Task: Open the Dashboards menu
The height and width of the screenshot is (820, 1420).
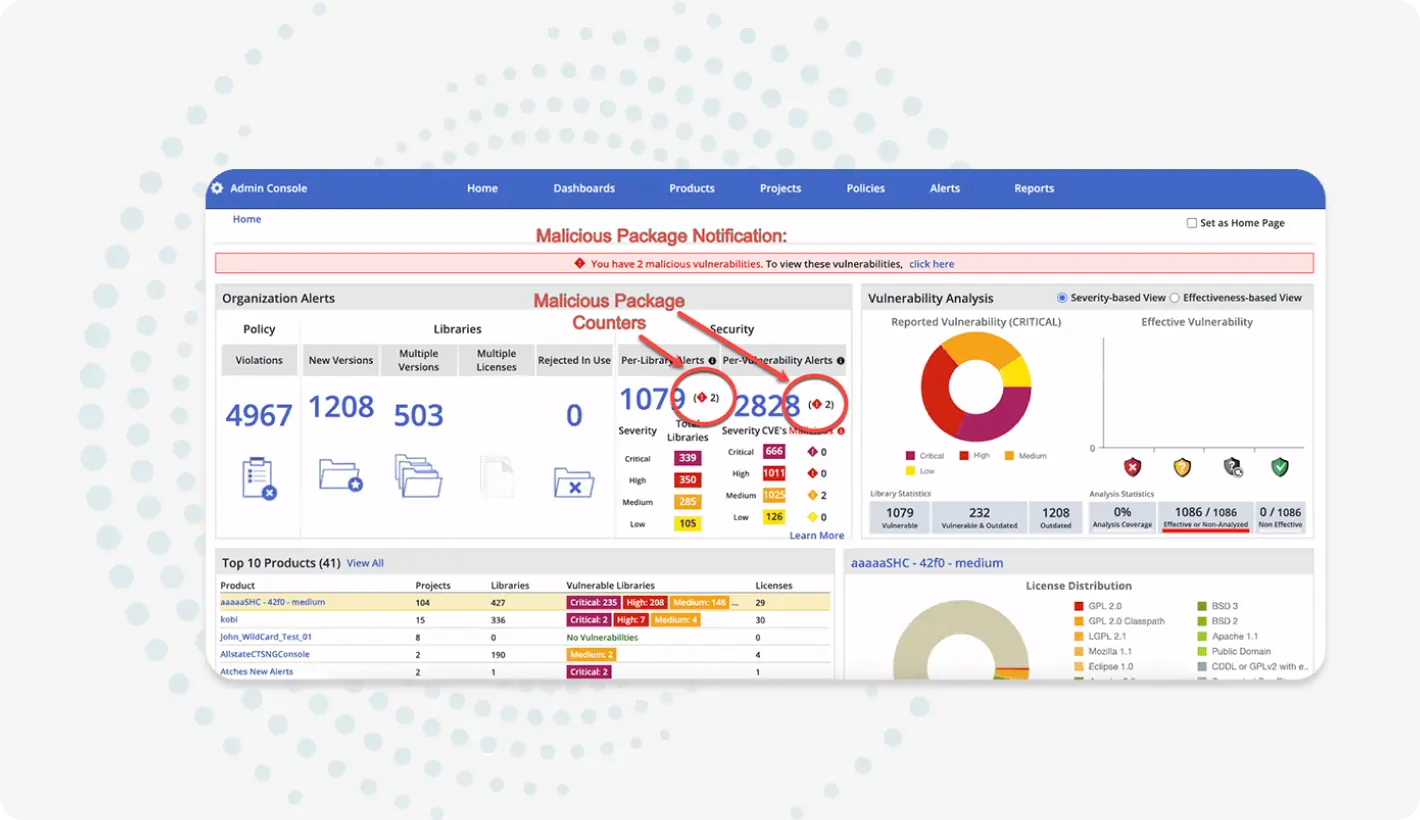Action: (x=584, y=188)
